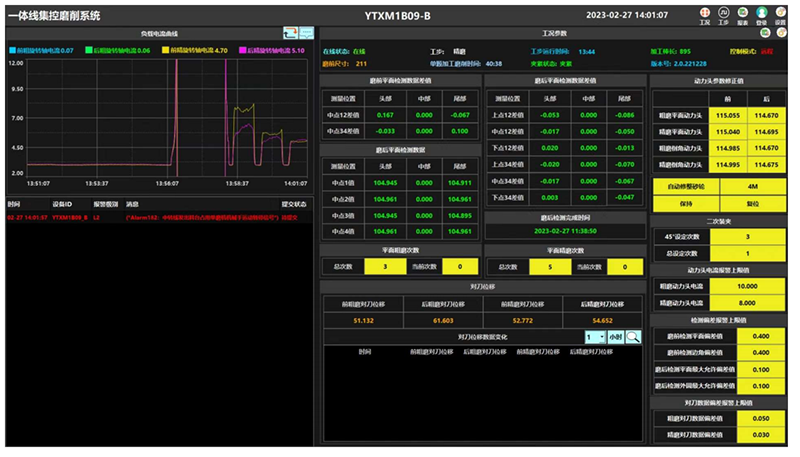Screen dimensions: 800x457
Task: Click the orange swap icon above the current chart
Action: pos(290,33)
